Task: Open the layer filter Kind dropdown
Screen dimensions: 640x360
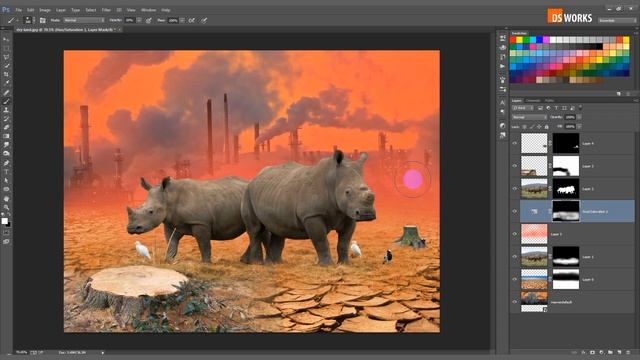Action: coord(523,108)
